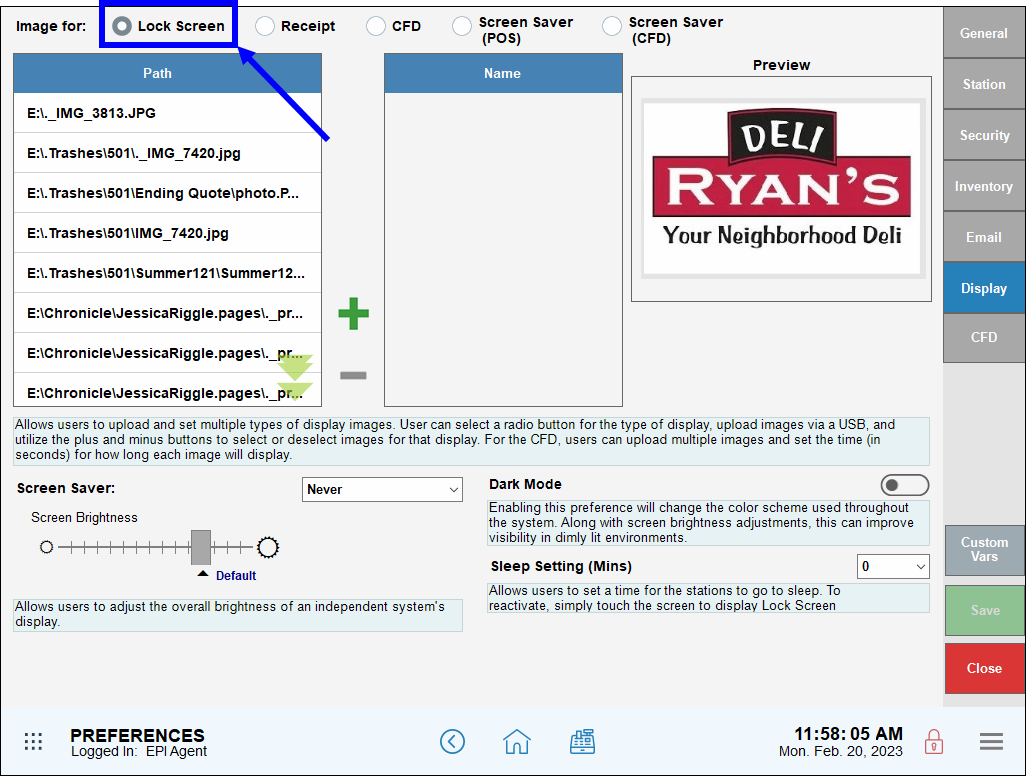This screenshot has width=1026, height=776.
Task: Click the green Save button
Action: (x=984, y=610)
